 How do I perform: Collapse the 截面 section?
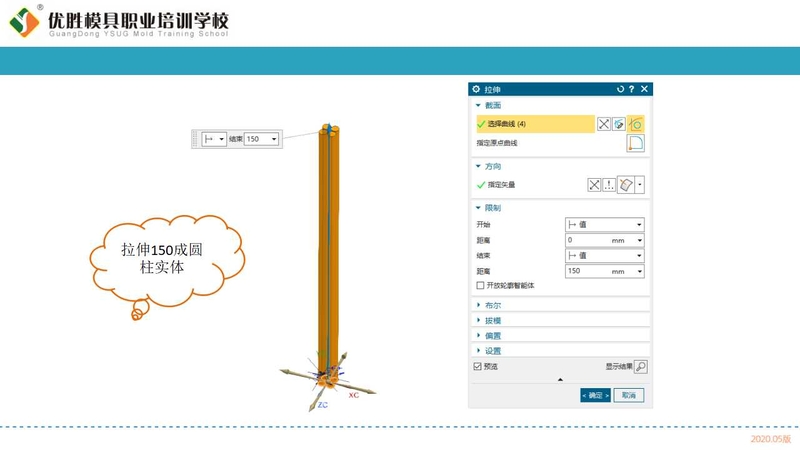(x=478, y=106)
